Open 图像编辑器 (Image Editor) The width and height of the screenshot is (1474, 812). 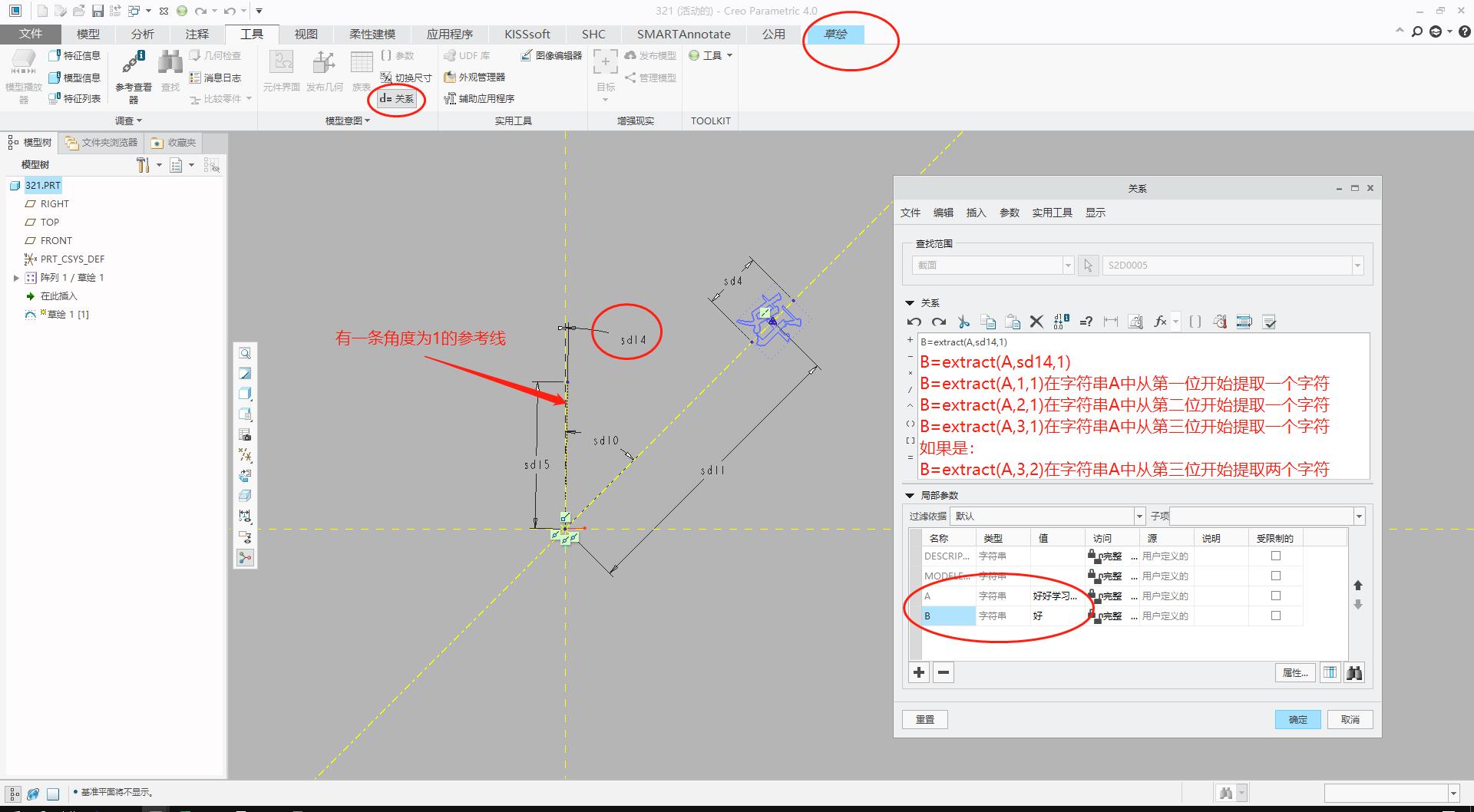(551, 55)
